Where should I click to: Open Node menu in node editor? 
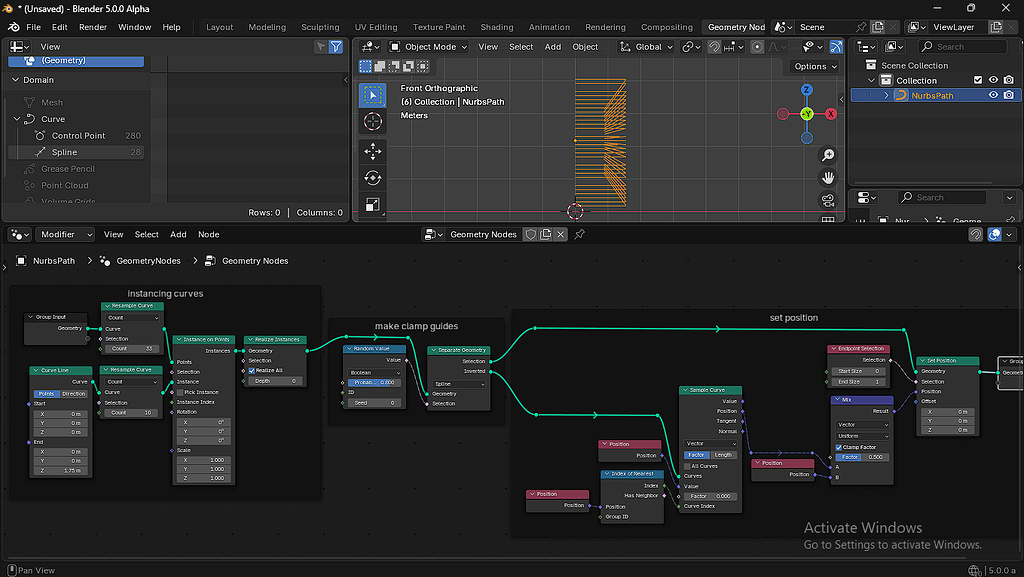click(208, 234)
